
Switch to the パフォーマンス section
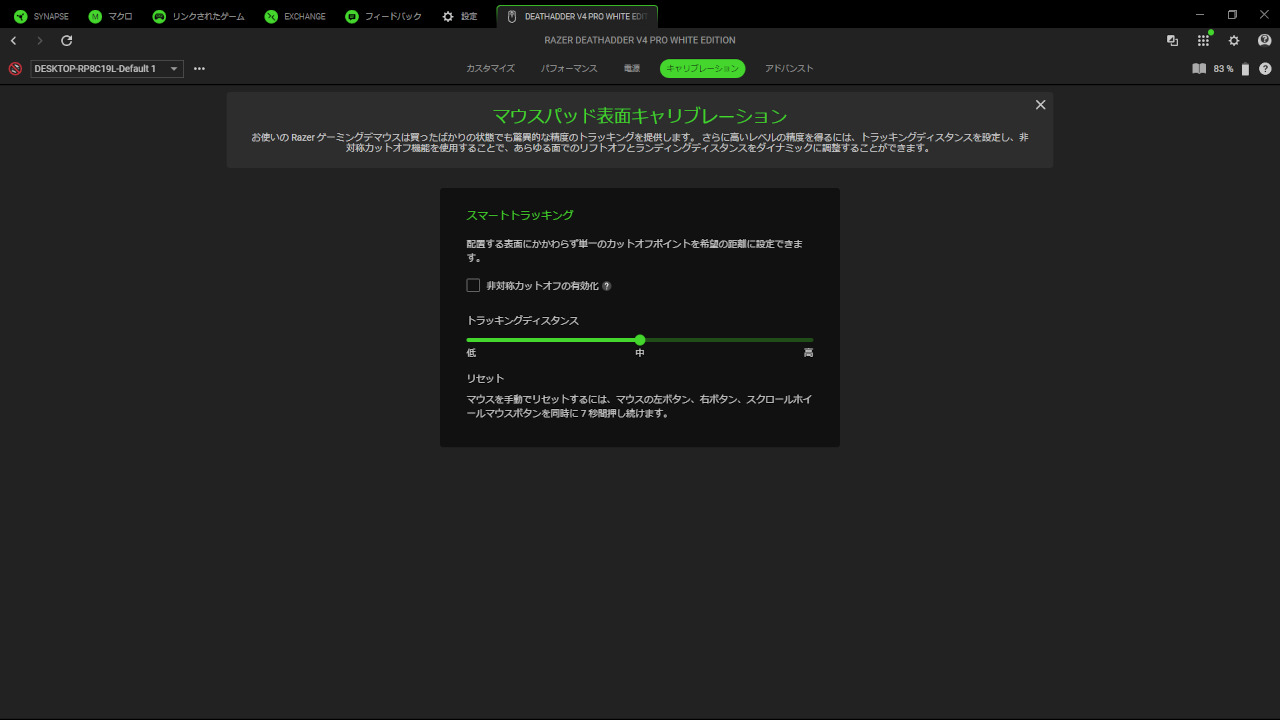569,69
